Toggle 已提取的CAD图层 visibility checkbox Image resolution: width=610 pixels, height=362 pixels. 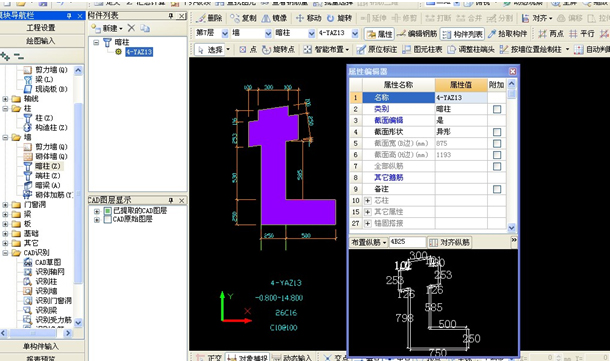pyautogui.click(x=108, y=211)
